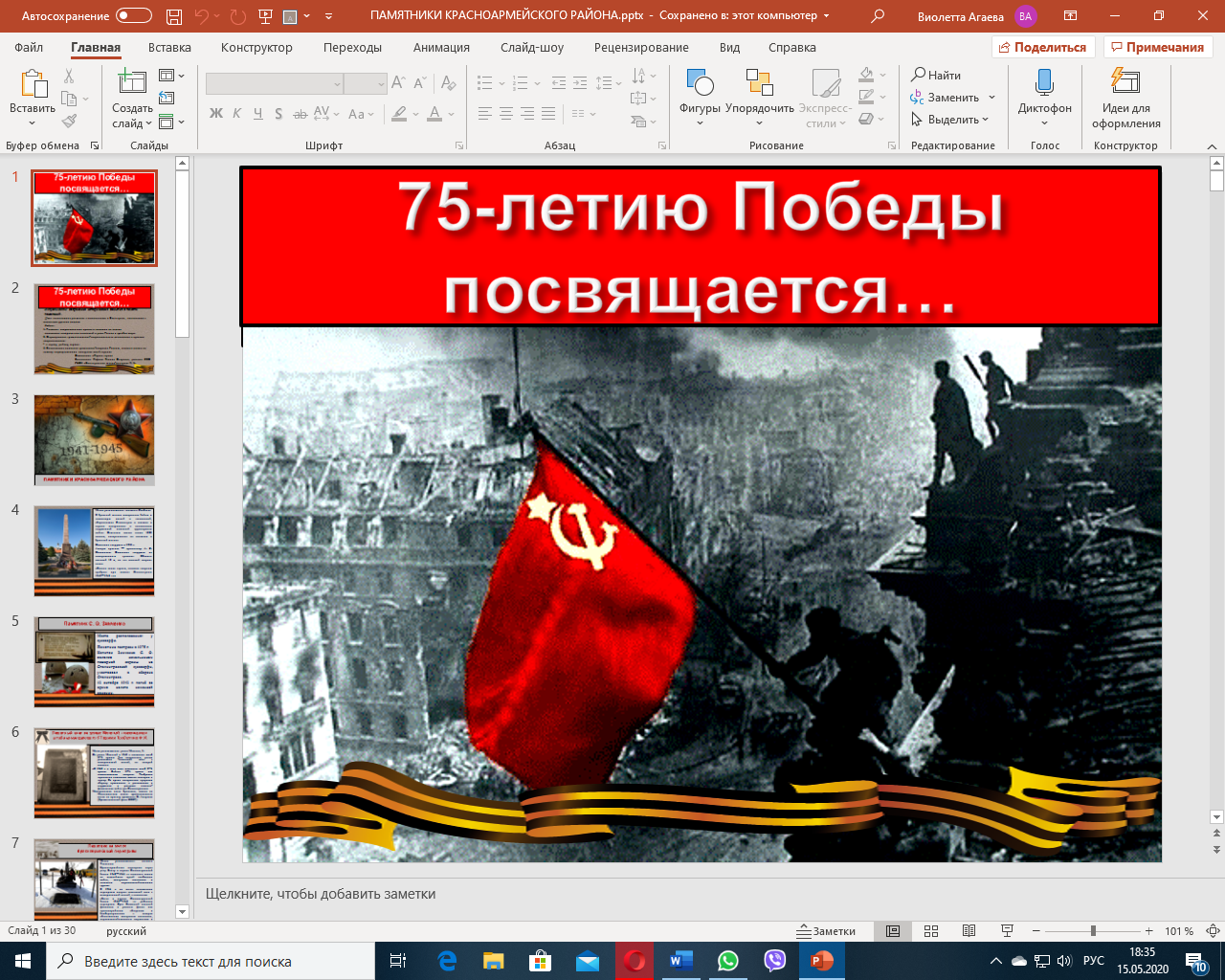This screenshot has height=980, width=1225.
Task: Click the Save icon in title bar
Action: pyautogui.click(x=173, y=16)
